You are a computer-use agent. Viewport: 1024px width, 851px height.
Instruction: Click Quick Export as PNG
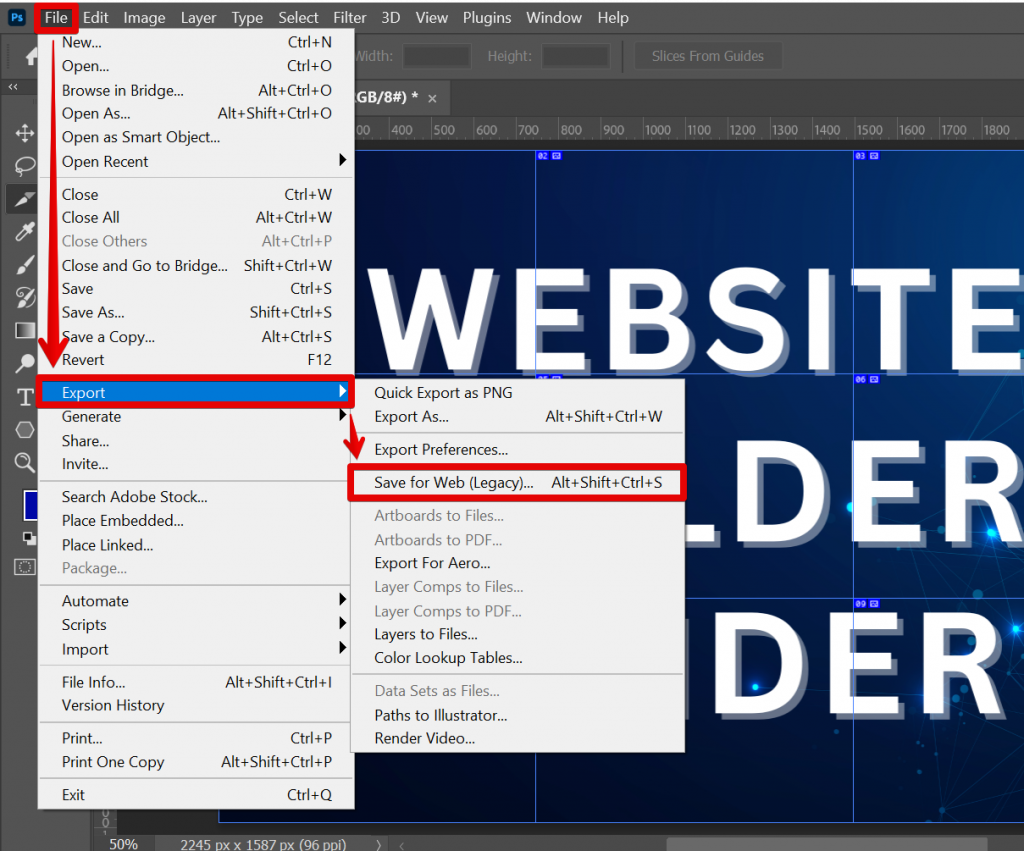tap(444, 393)
